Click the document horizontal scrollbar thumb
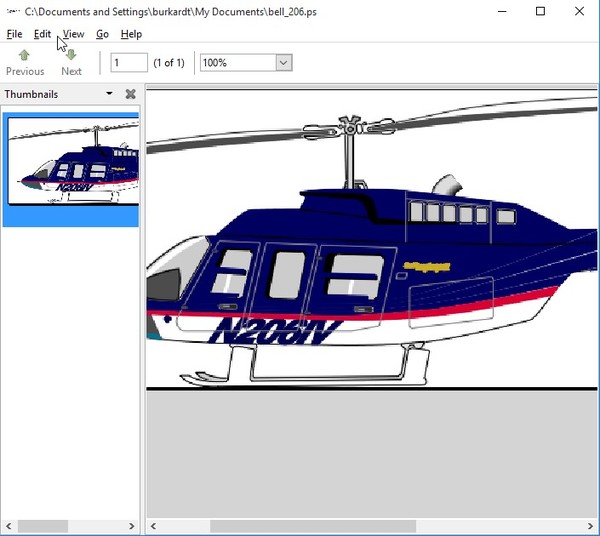 click(312, 526)
